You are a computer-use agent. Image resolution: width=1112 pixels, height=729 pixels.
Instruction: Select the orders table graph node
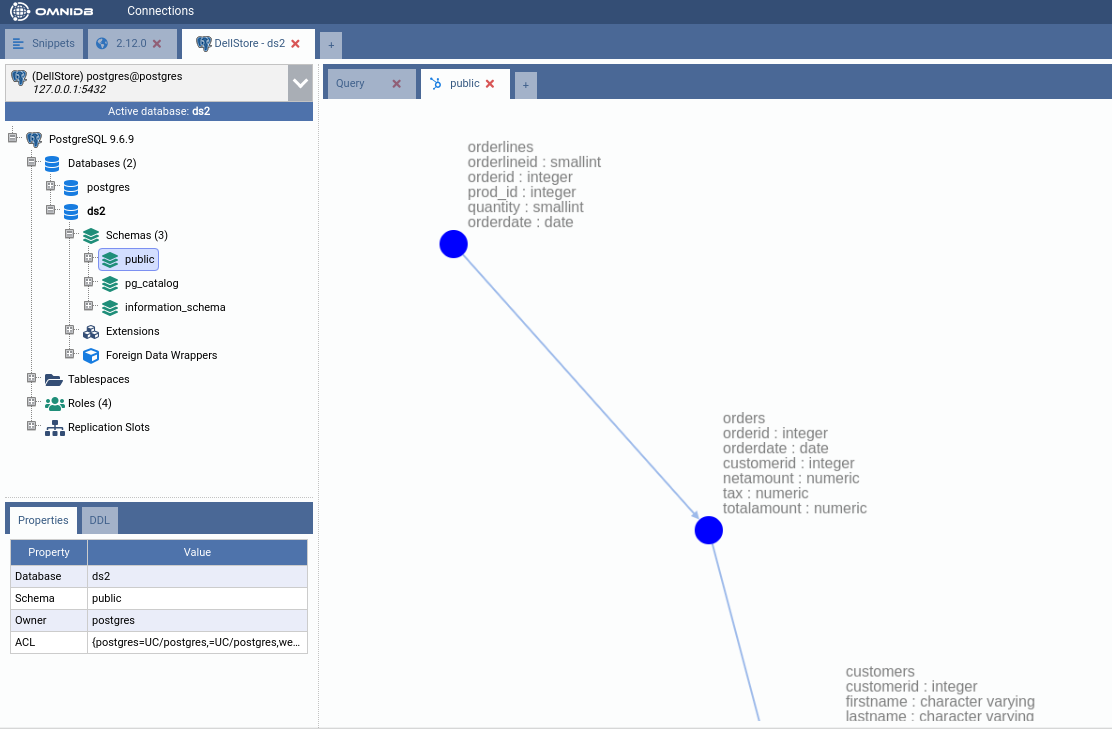coord(708,530)
